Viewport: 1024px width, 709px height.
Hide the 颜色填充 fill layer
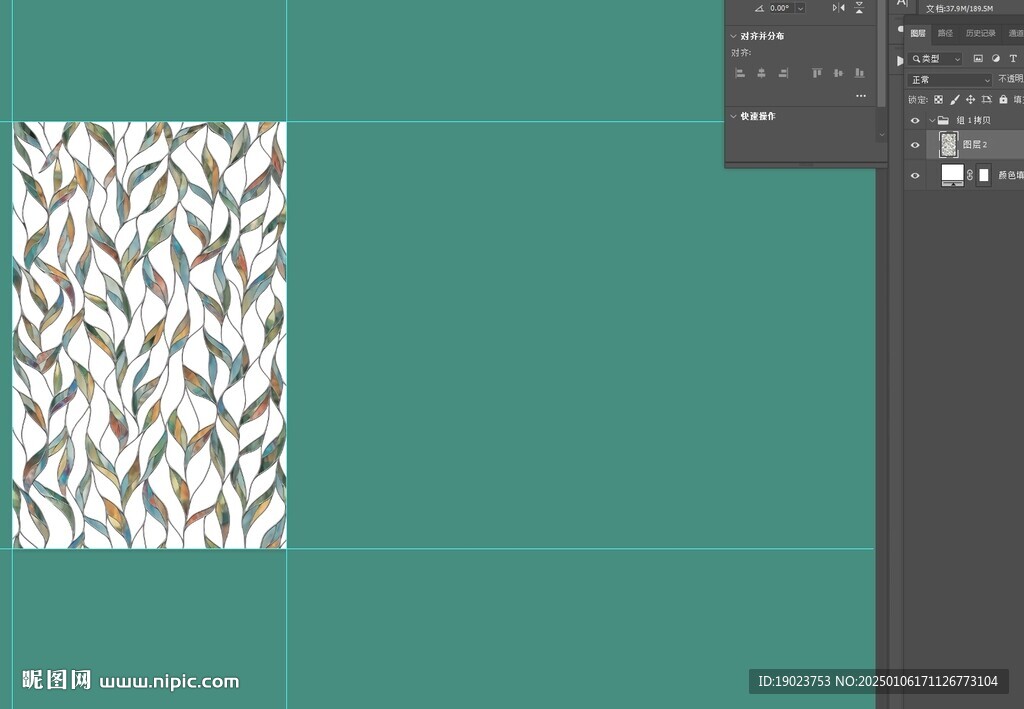pyautogui.click(x=914, y=176)
